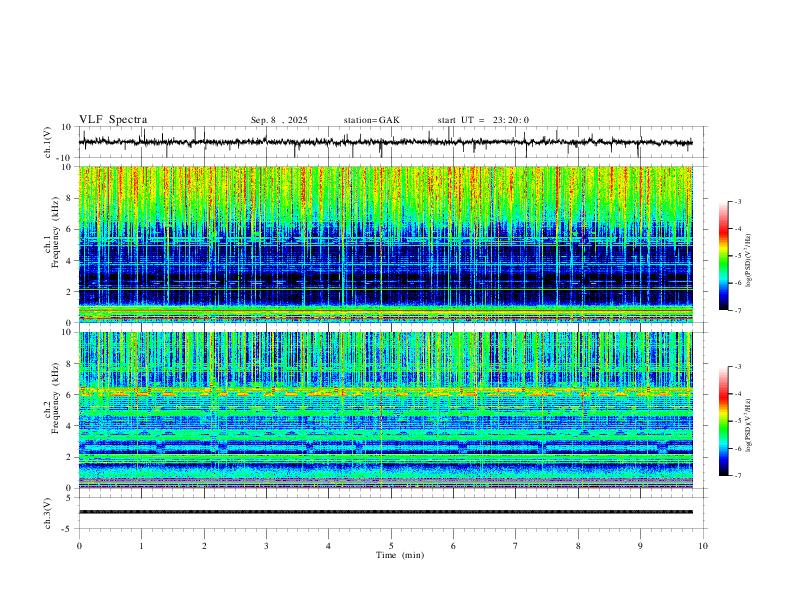Click the ch.2 color bar '-7' tick label

point(737,476)
